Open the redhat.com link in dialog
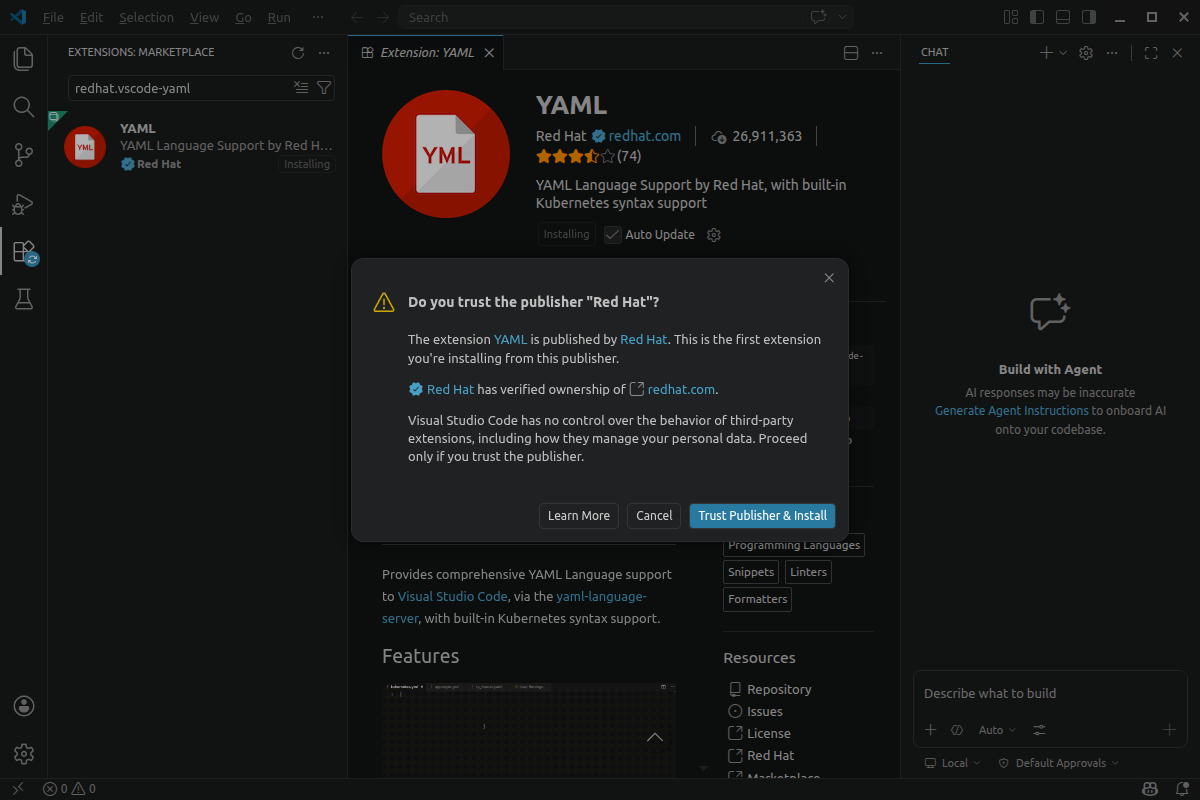 coord(681,390)
